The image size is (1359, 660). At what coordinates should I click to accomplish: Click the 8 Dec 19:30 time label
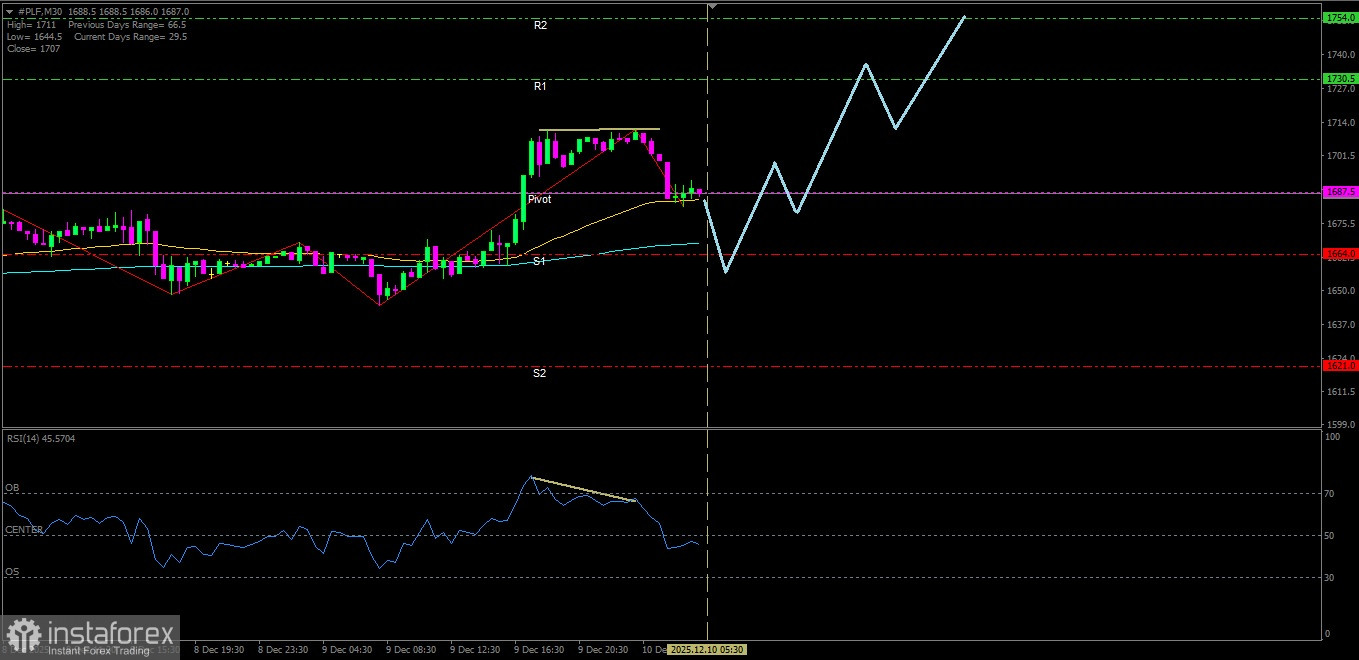[219, 650]
